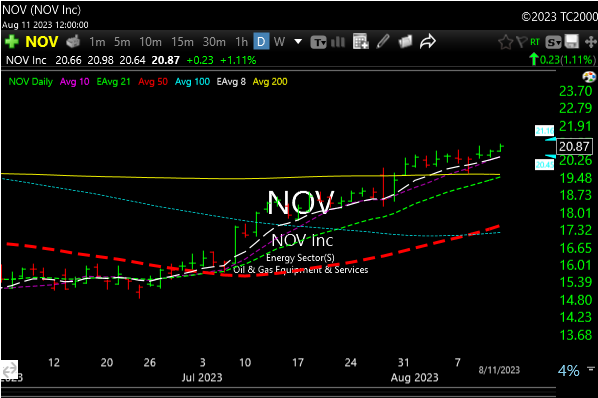Screen dimensions: 598x398
Task: Open the chart template (T) dropdown
Action: [318, 42]
